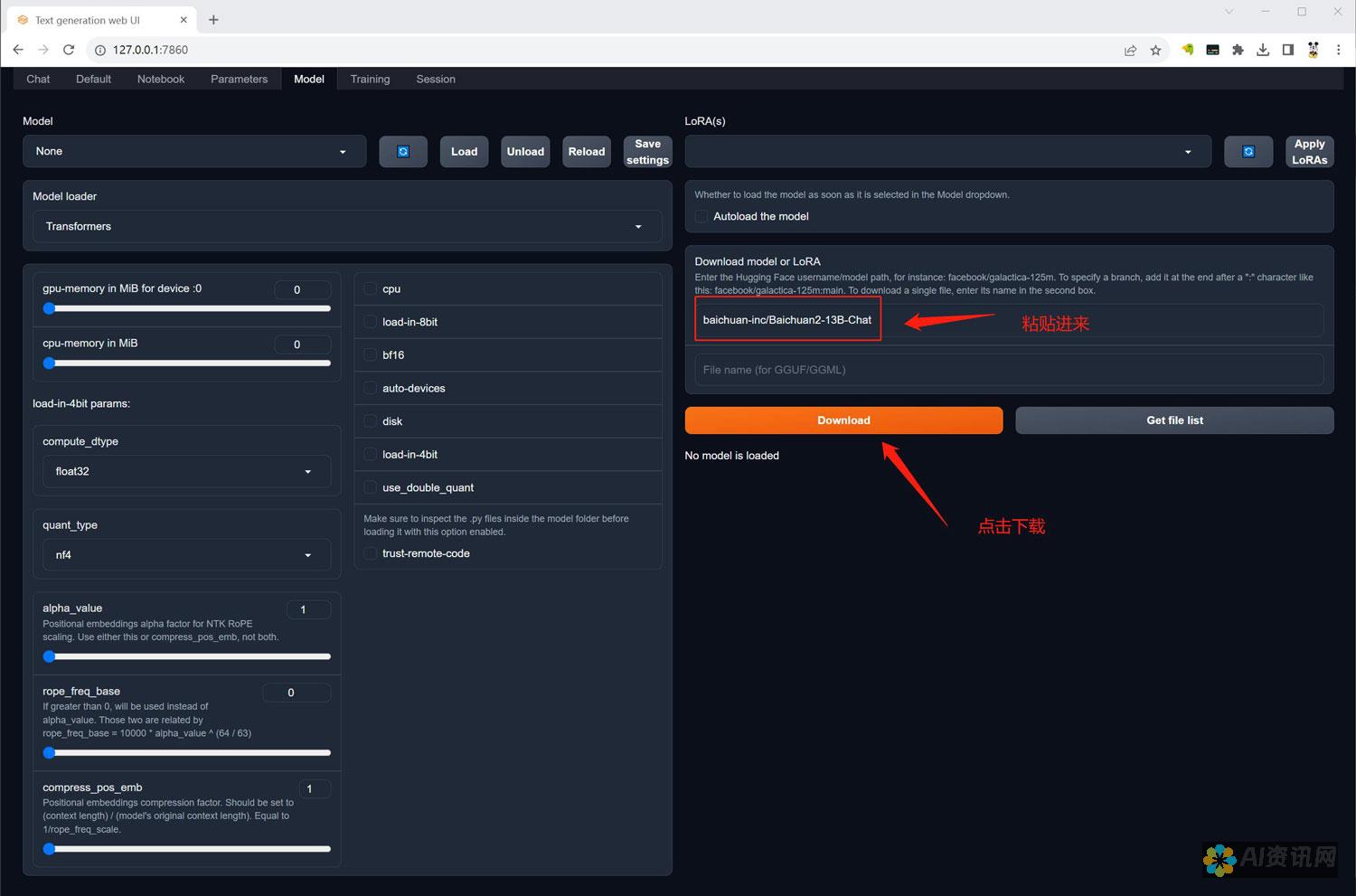Open the extensions puzzle icon
Viewport: 1356px width, 896px height.
[x=1238, y=51]
